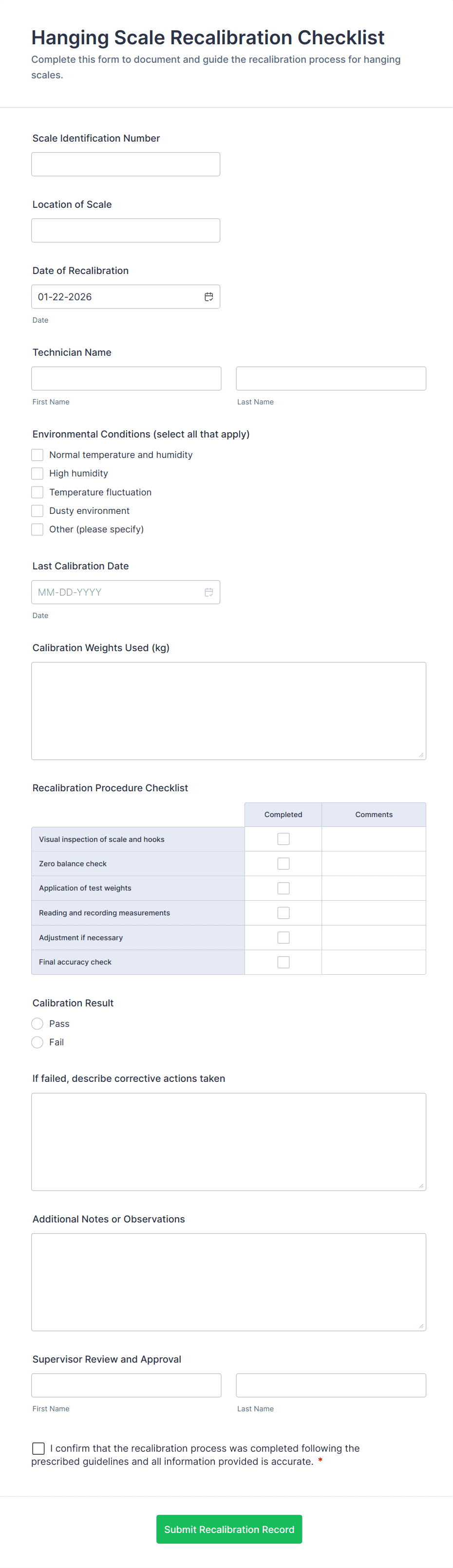Select Fail as the Calibration Result

click(x=37, y=1042)
